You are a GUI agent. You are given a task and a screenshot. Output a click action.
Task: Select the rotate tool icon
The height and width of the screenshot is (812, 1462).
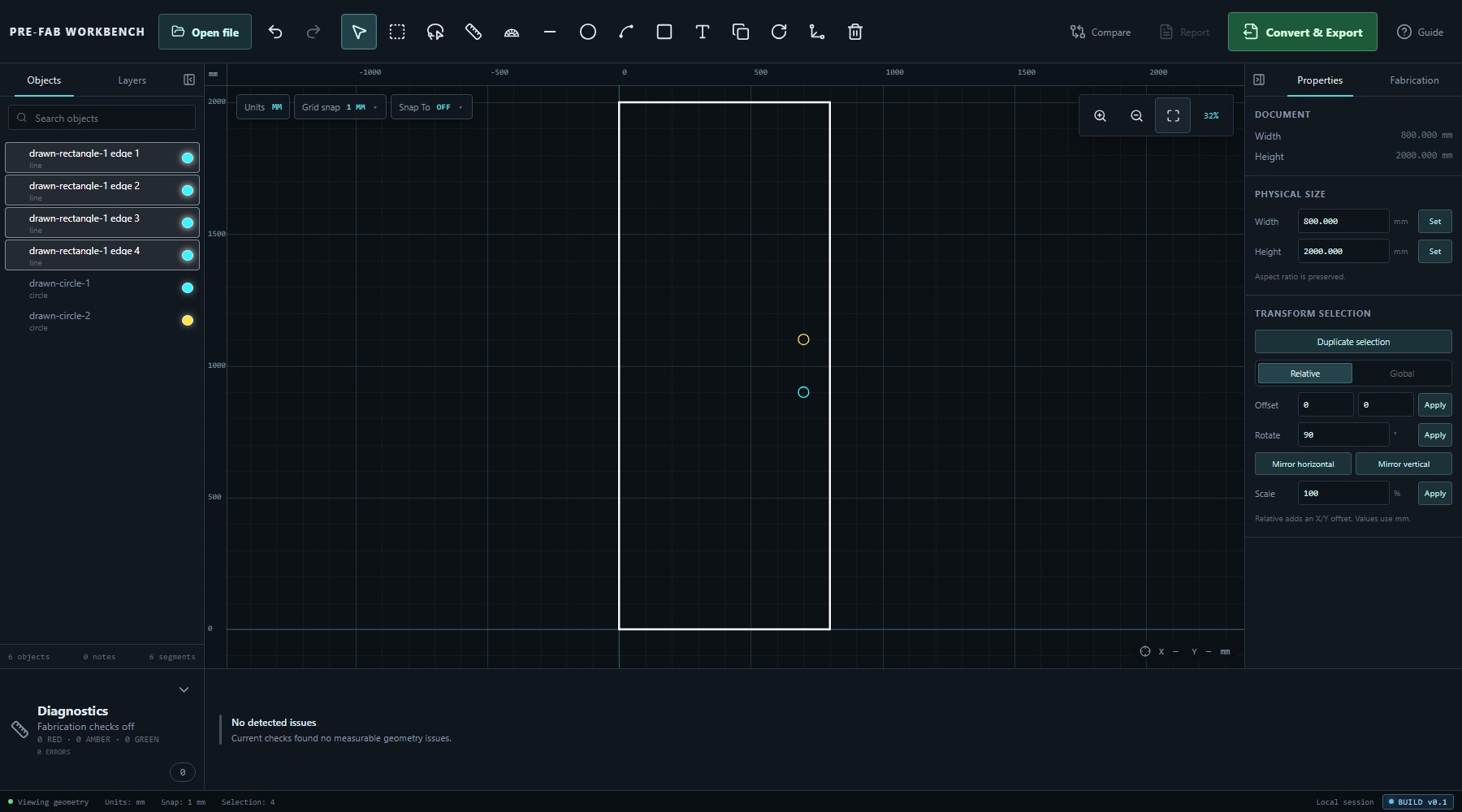tap(779, 32)
